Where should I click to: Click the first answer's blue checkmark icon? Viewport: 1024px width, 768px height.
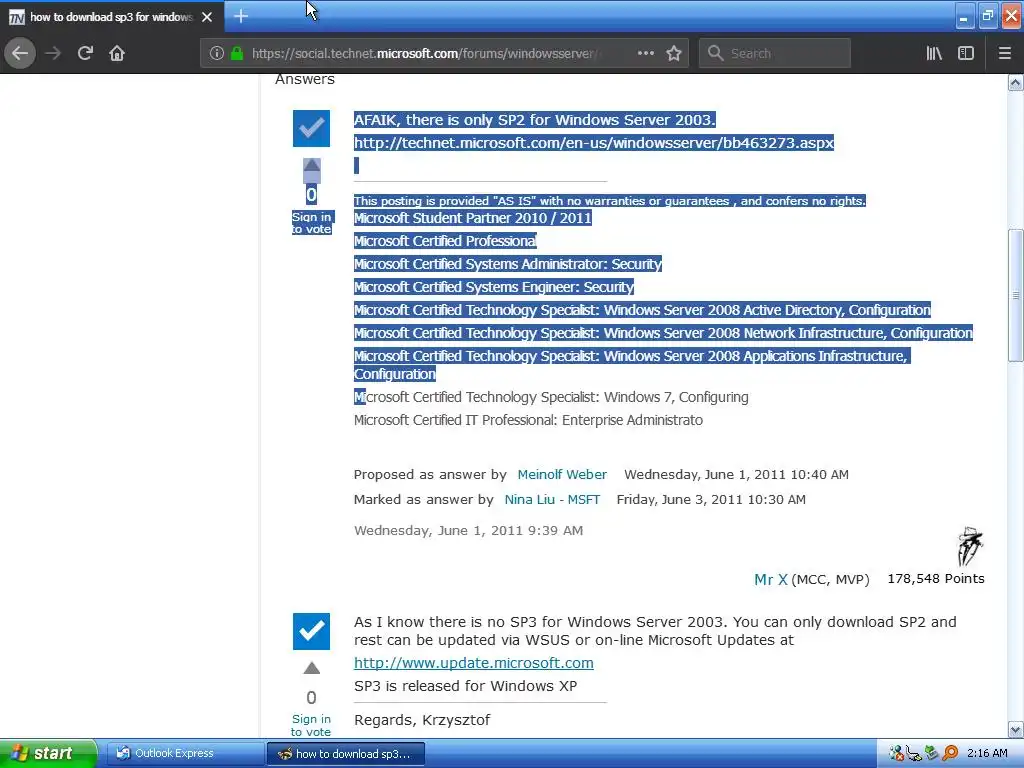(x=312, y=129)
